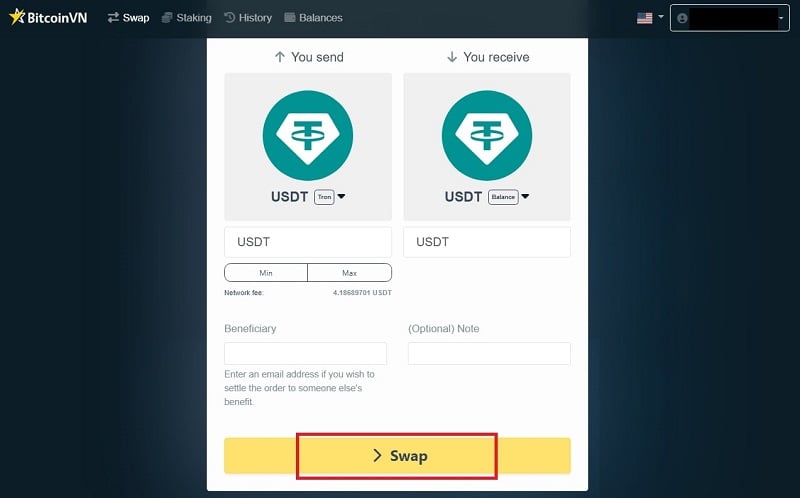Screen dimensions: 800x498
Task: Click the Staking coins icon
Action: pos(167,17)
